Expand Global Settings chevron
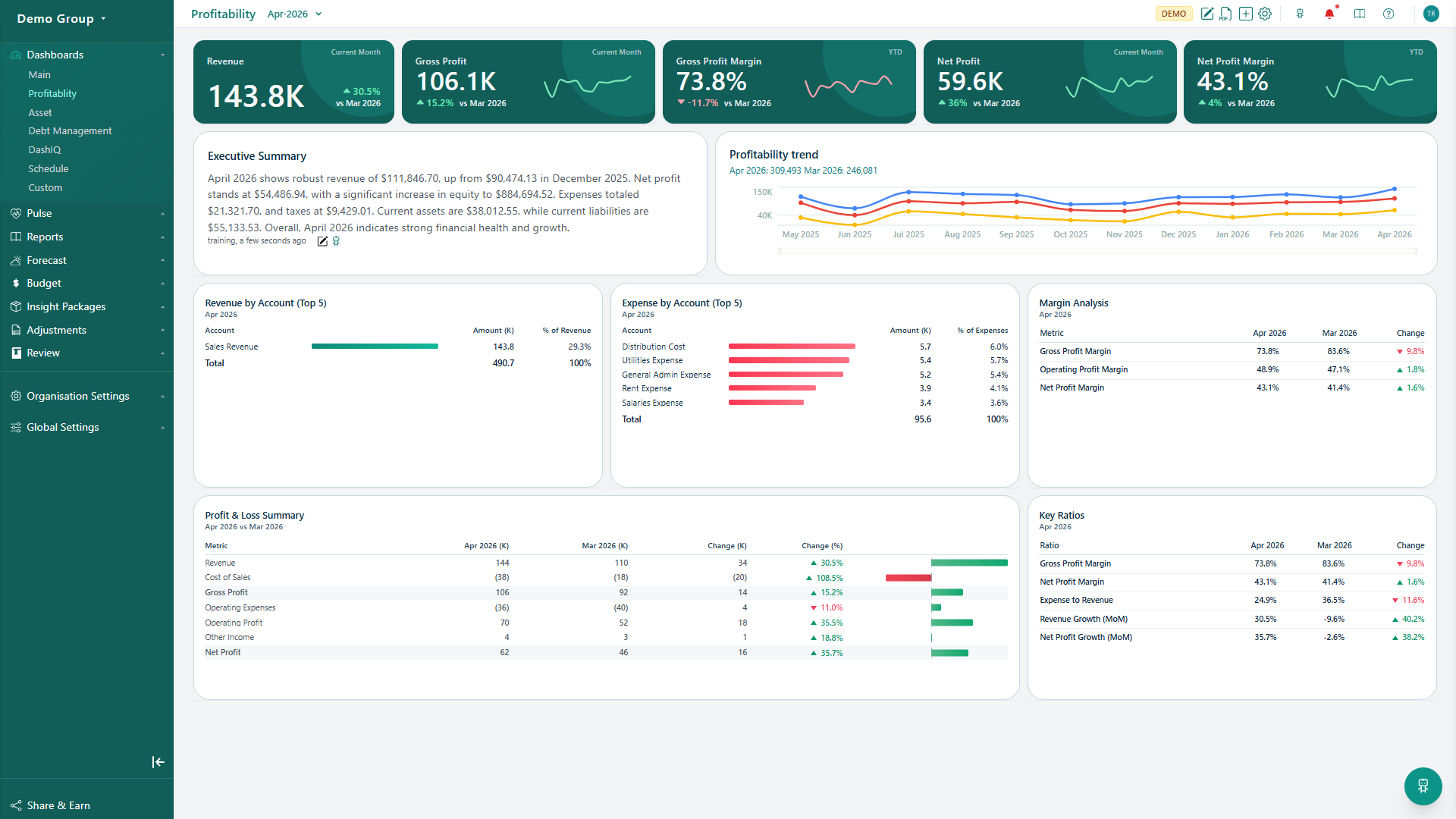Screen dimensions: 1456x819 (x=162, y=427)
